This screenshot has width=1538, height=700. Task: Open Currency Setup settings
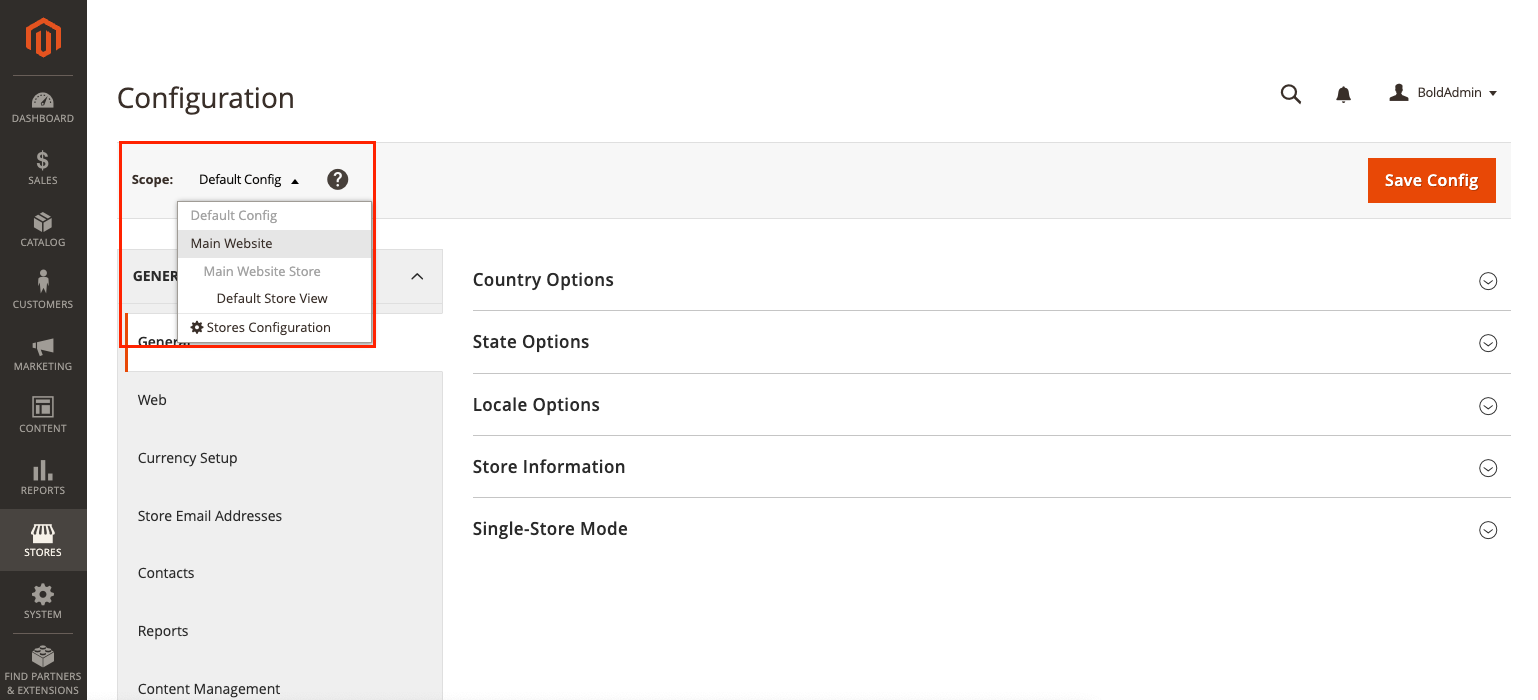(x=187, y=457)
